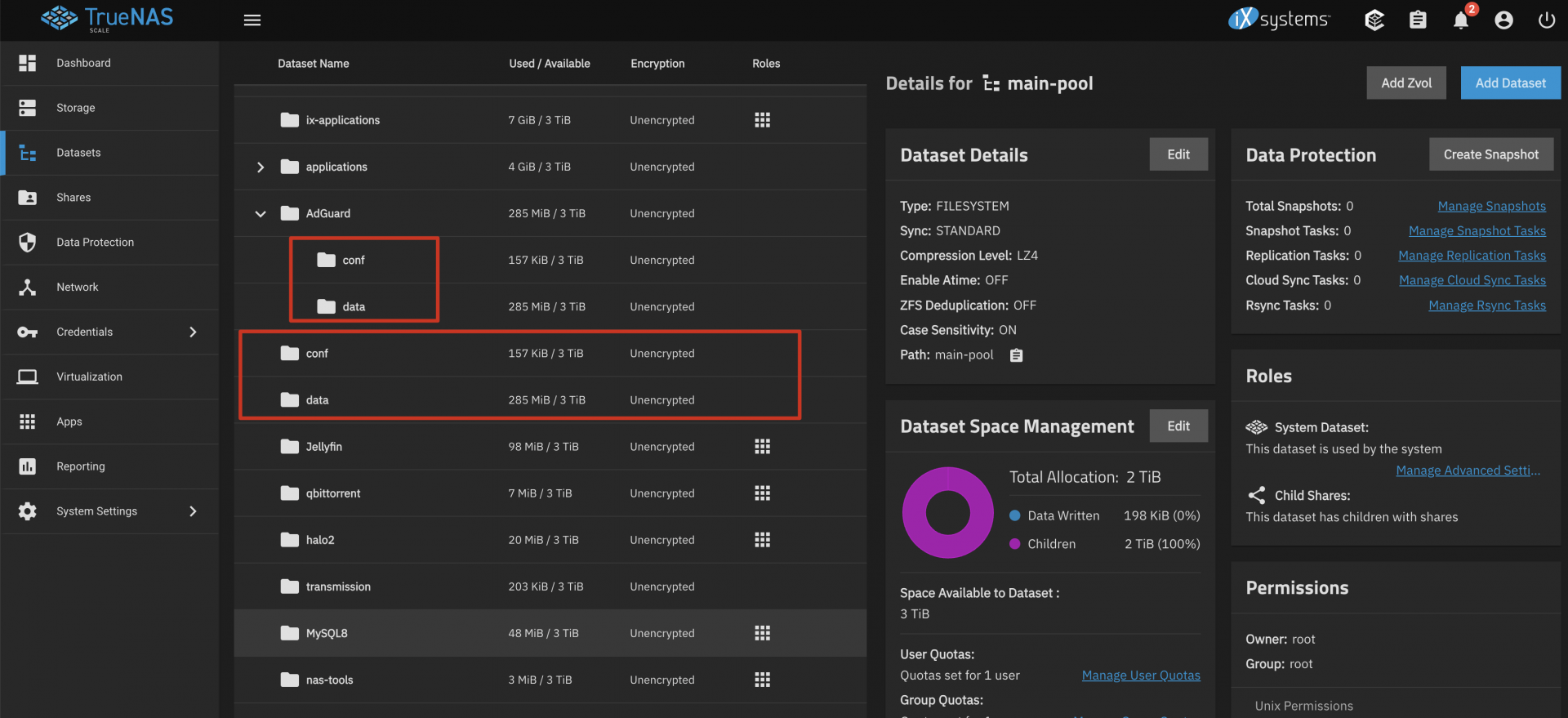Screen dimensions: 1568x718
Task: Select the MySQL8 dataset row
Action: pos(550,633)
